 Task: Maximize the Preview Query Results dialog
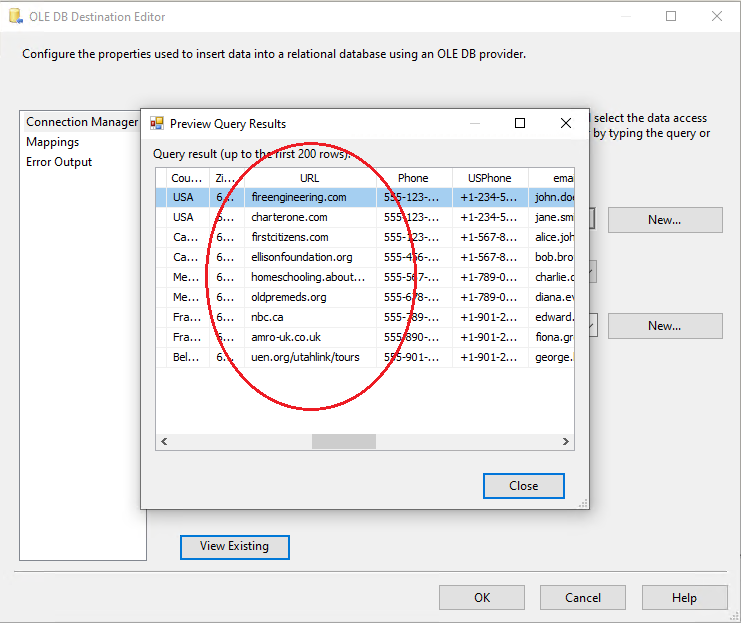[520, 124]
